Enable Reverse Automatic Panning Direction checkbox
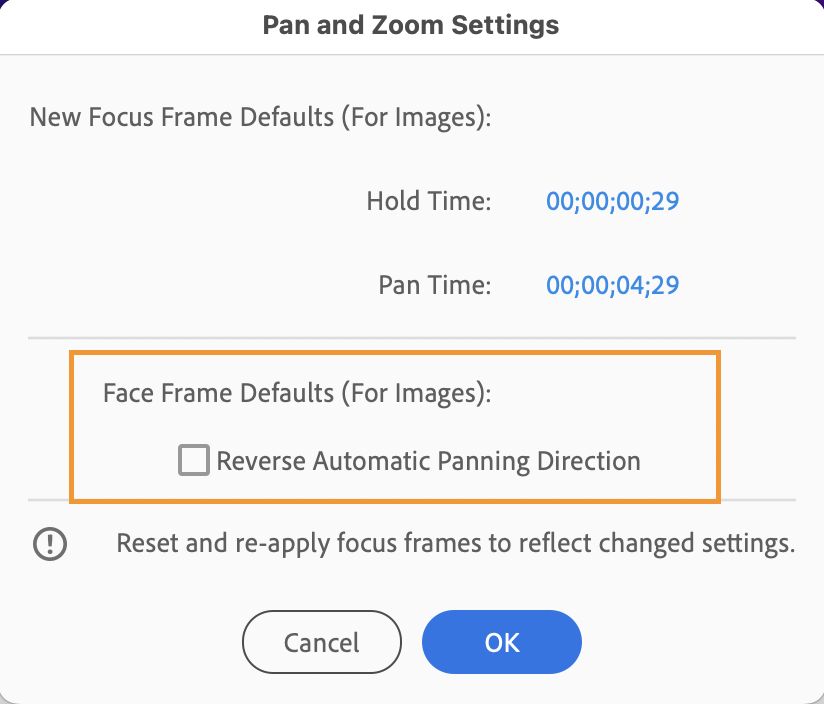This screenshot has width=824, height=704. pos(194,460)
